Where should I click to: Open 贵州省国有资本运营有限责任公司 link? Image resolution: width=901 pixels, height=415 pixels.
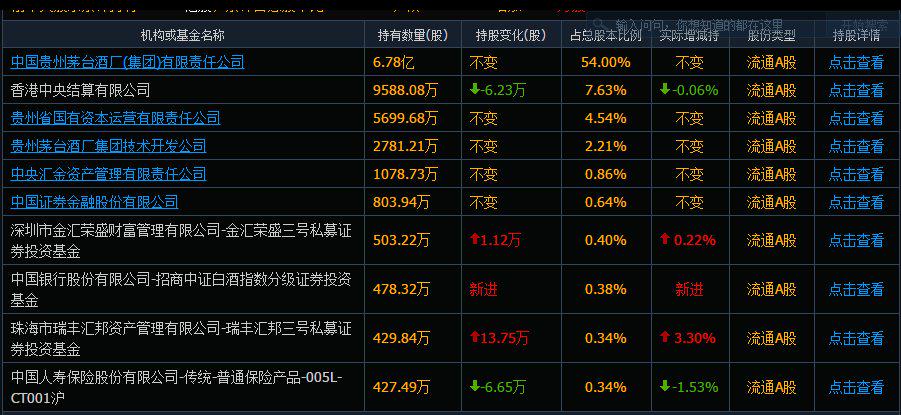pos(115,118)
